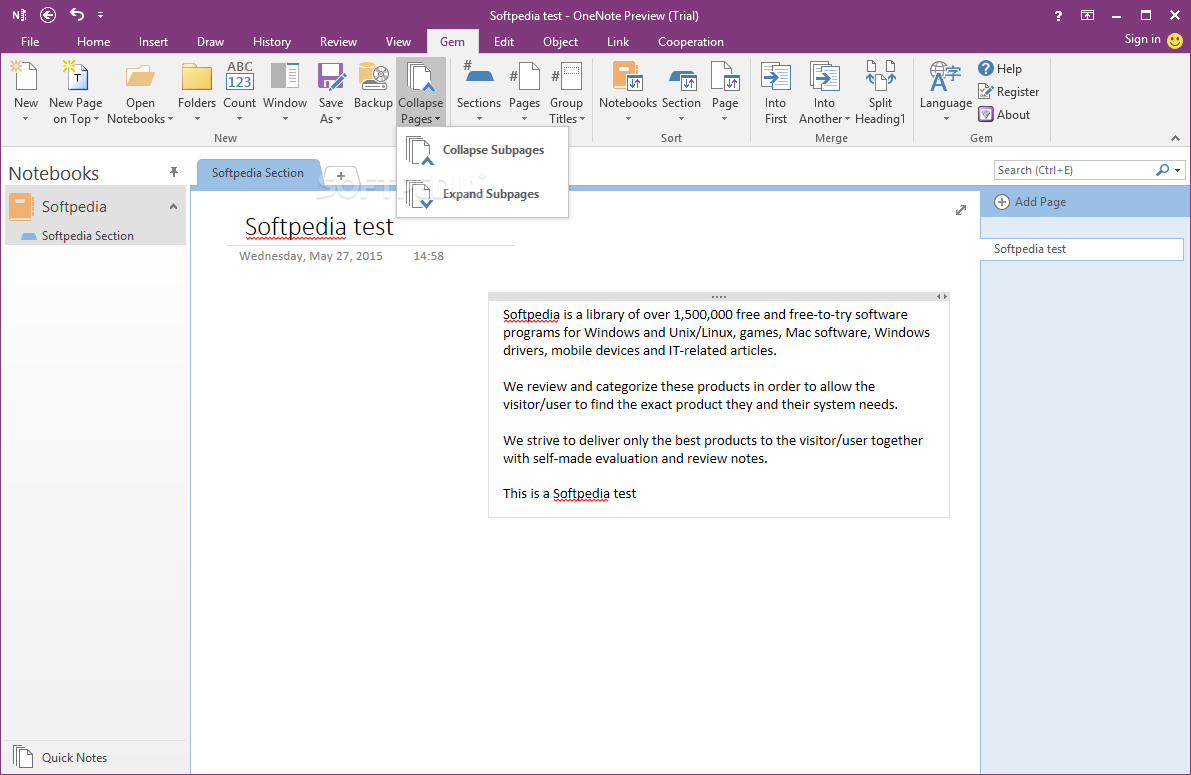Switch to the Edit tab

[x=504, y=42]
